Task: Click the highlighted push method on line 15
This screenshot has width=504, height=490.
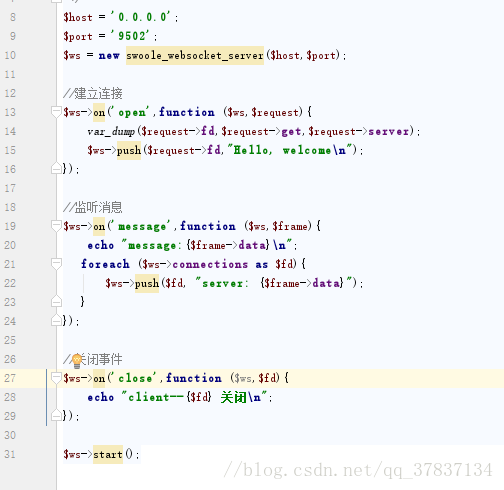Action: [129, 150]
